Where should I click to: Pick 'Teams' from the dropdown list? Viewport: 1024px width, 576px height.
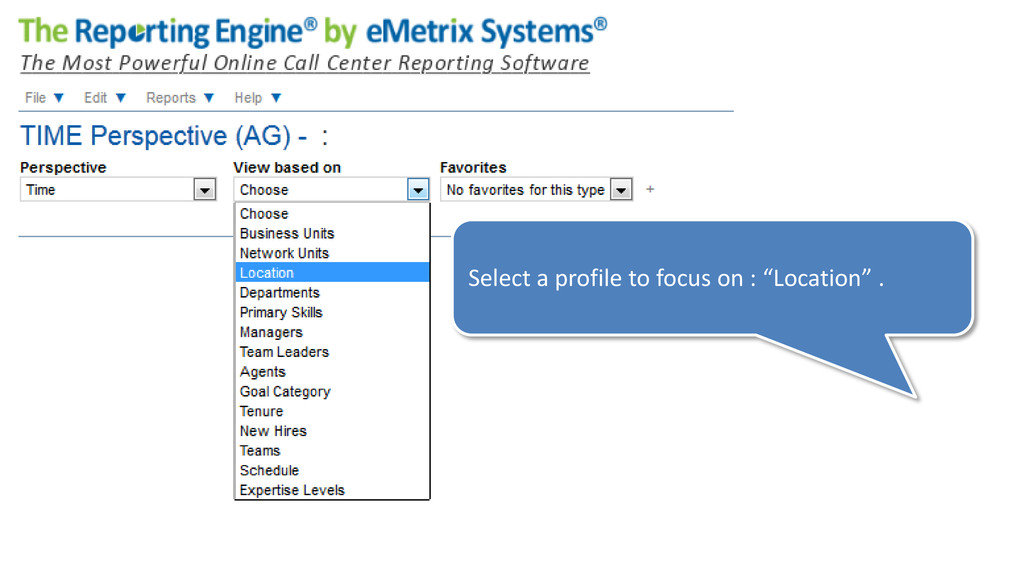pyautogui.click(x=332, y=451)
